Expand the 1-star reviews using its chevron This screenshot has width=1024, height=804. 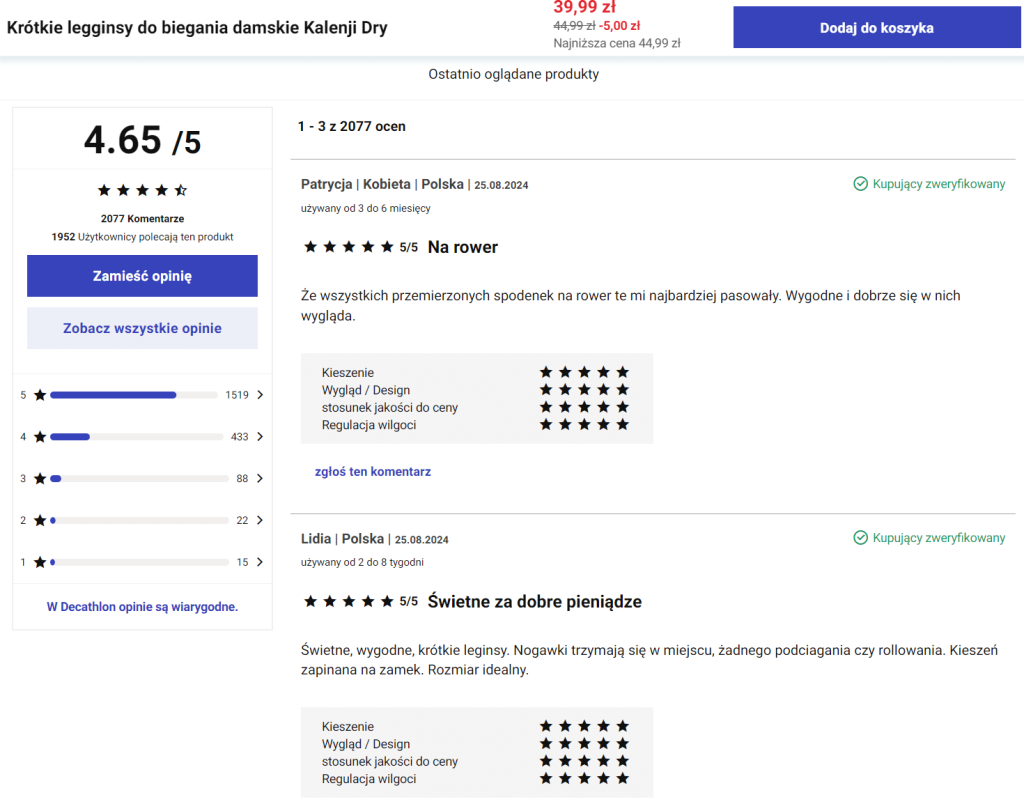coord(259,562)
